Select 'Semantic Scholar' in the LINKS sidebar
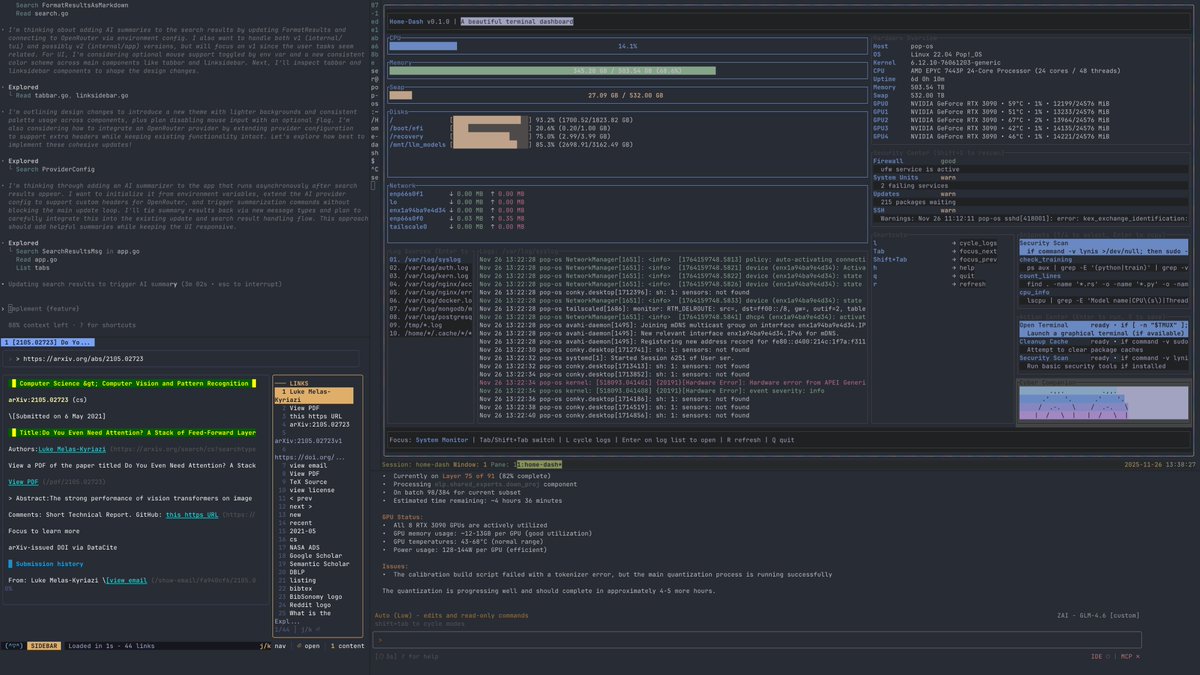Image resolution: width=1200 pixels, height=675 pixels. (x=319, y=564)
